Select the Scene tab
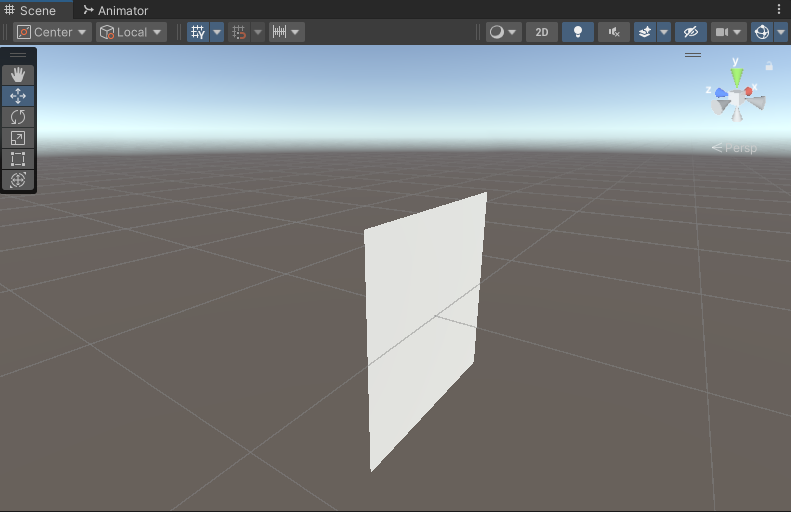The width and height of the screenshot is (791, 512). pos(37,10)
